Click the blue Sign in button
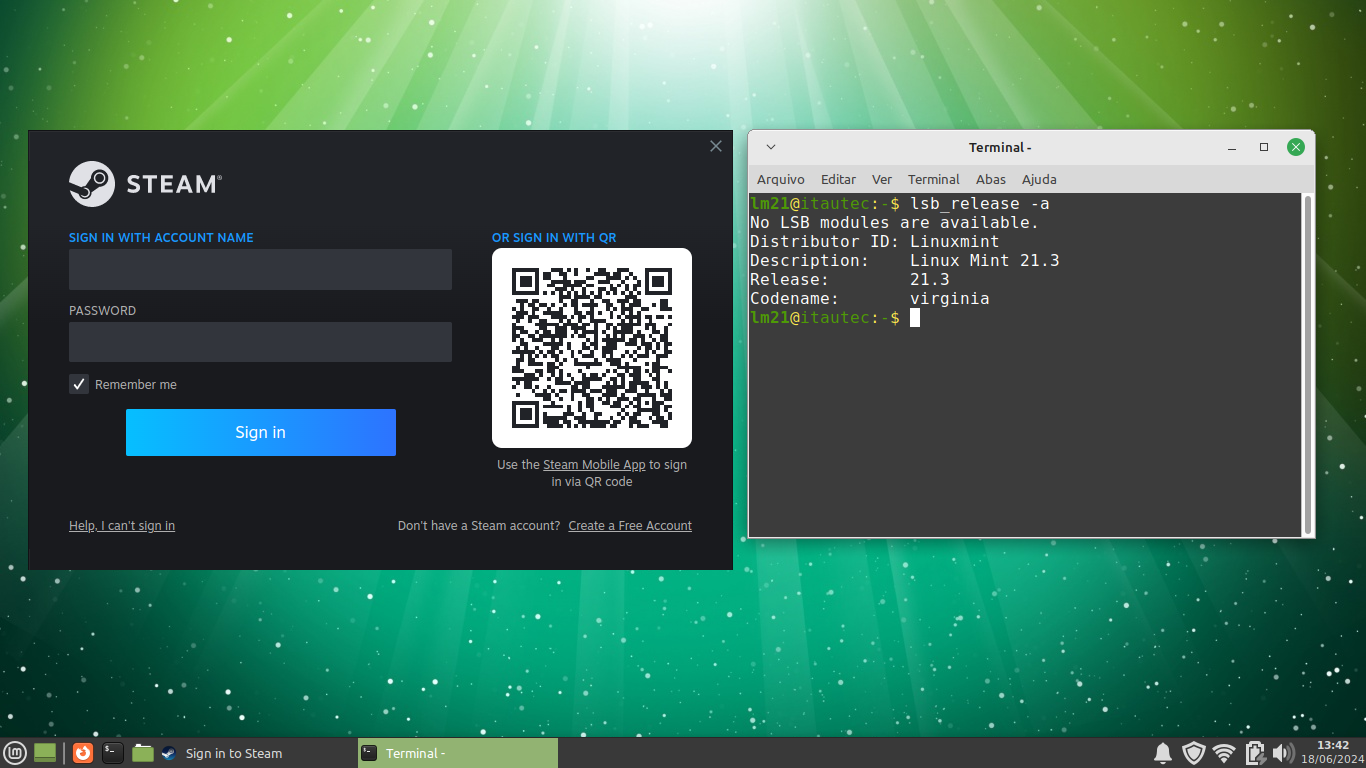The height and width of the screenshot is (768, 1366). (x=261, y=432)
